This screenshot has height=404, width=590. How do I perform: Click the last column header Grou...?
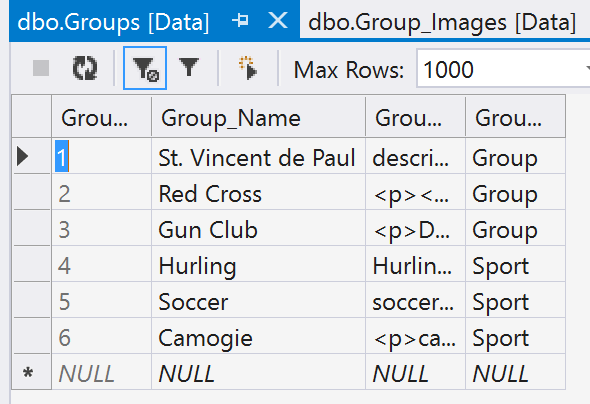point(515,118)
